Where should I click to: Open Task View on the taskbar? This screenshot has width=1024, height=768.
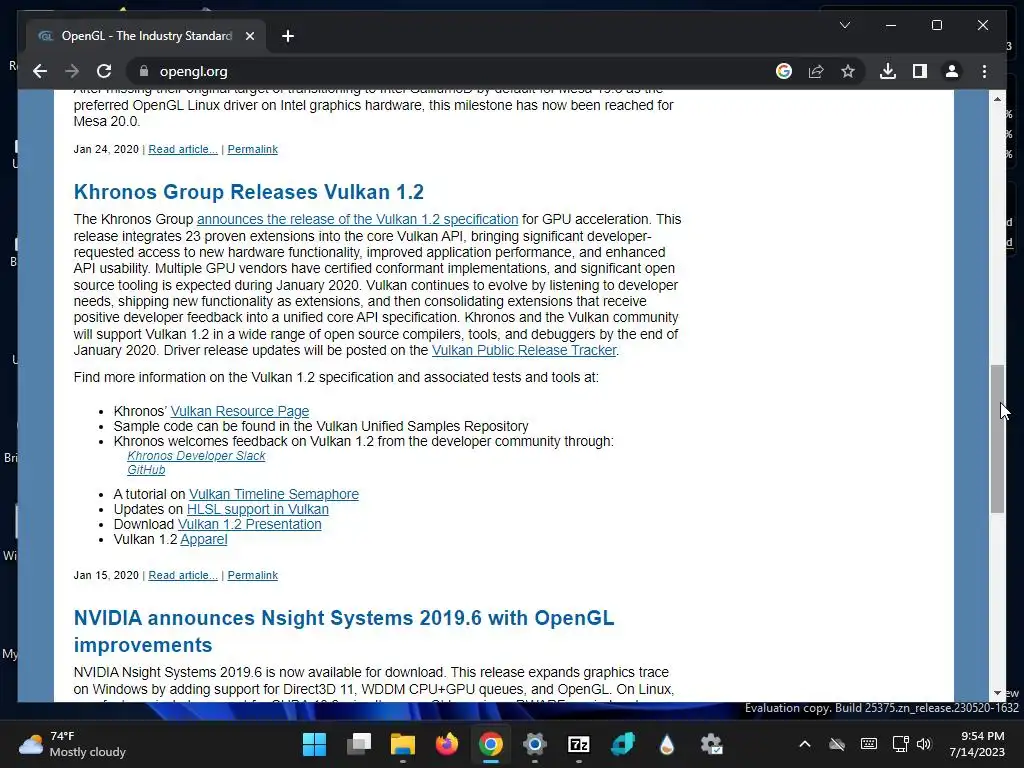[x=359, y=744]
